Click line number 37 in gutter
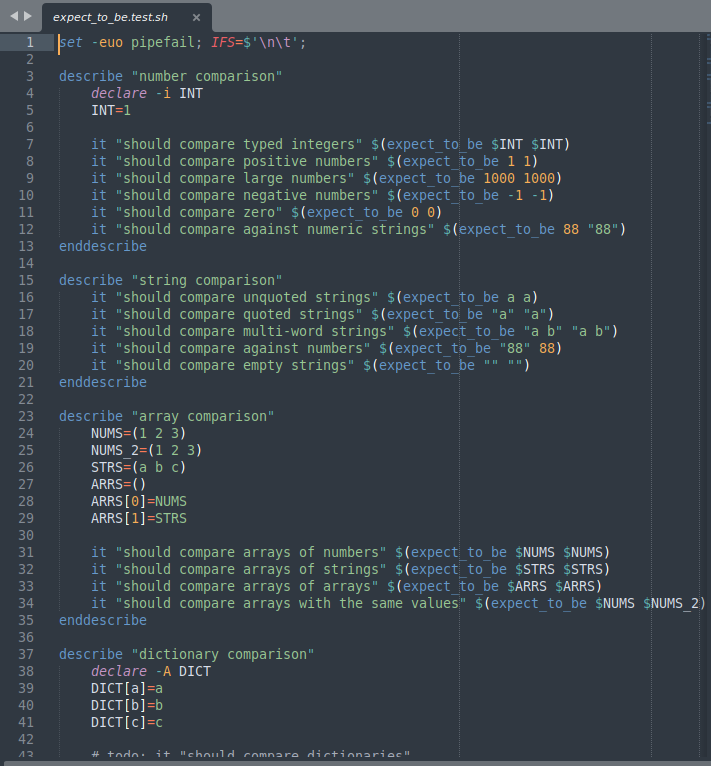 click(26, 654)
